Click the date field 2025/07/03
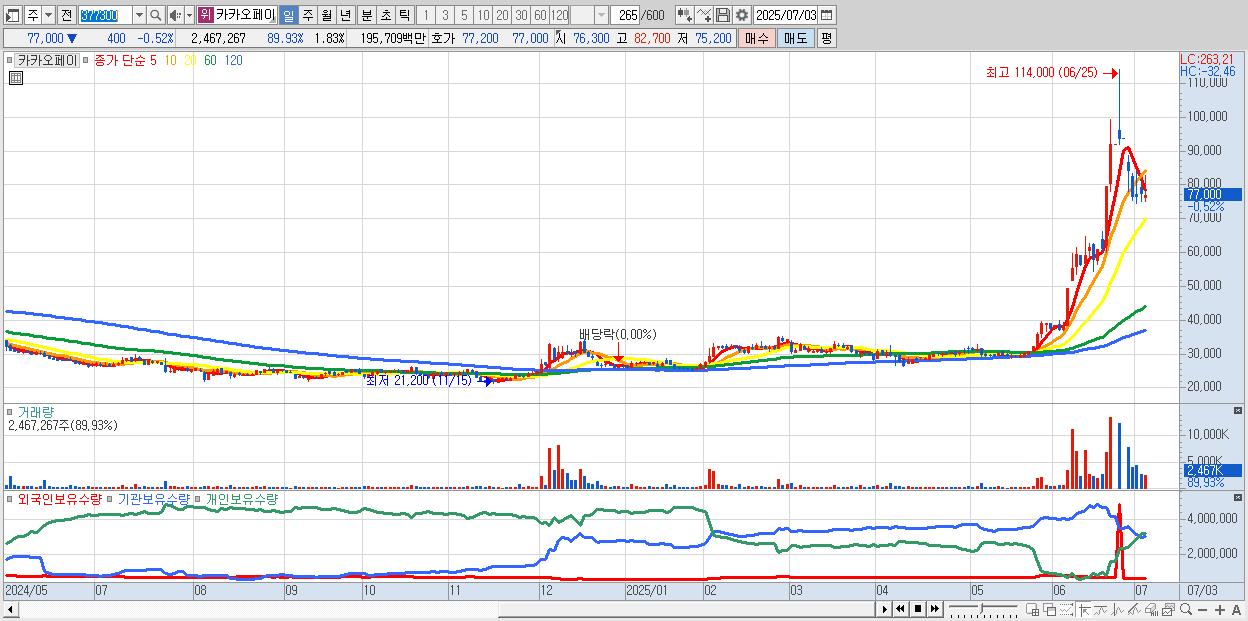Image resolution: width=1248 pixels, height=621 pixels. click(787, 15)
